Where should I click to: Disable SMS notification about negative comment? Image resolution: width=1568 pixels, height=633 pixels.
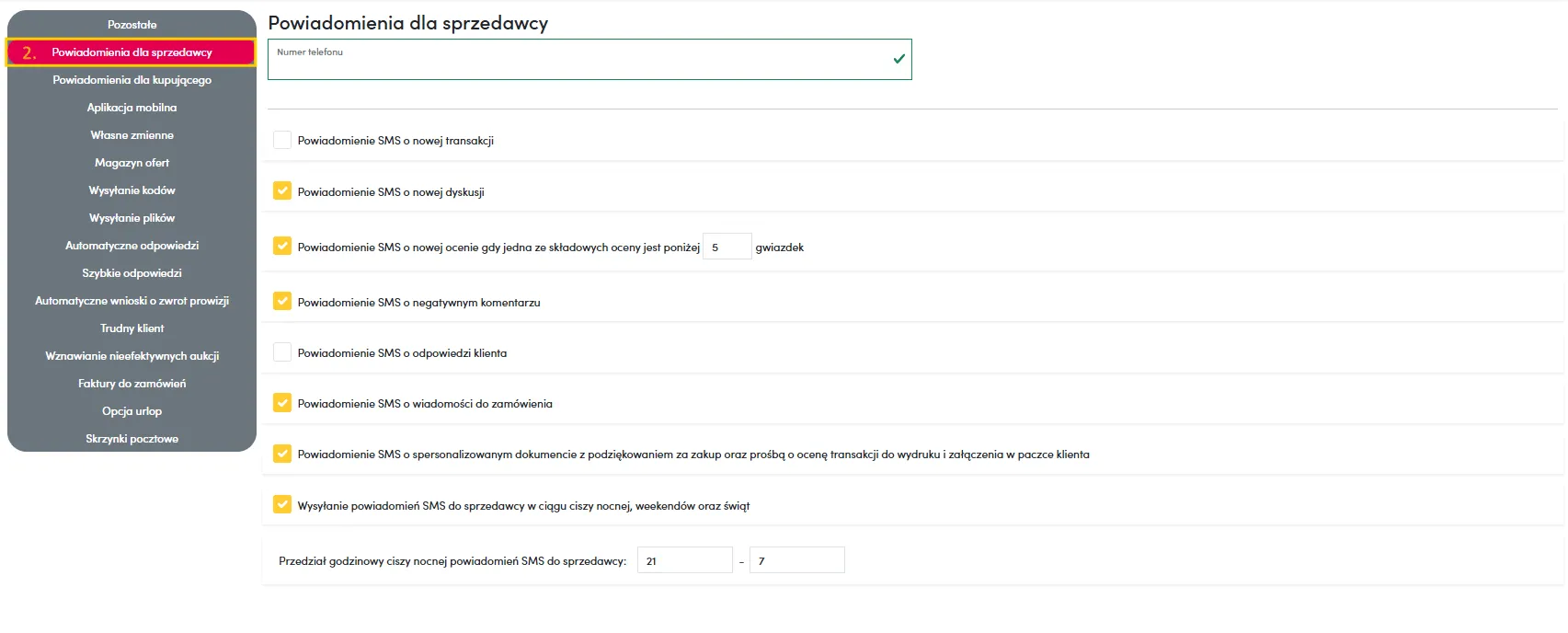282,302
